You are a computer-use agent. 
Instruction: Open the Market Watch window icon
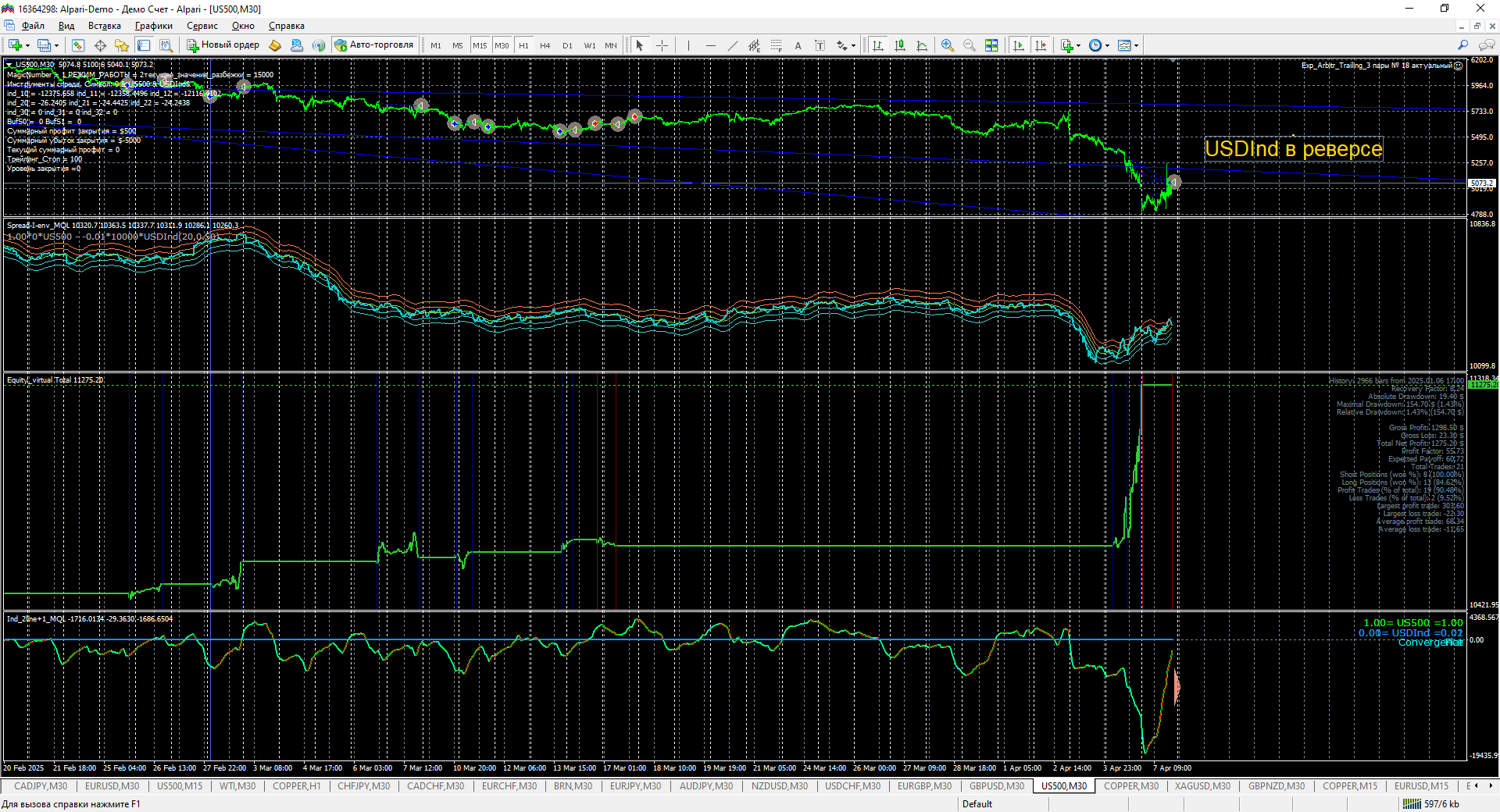click(77, 45)
